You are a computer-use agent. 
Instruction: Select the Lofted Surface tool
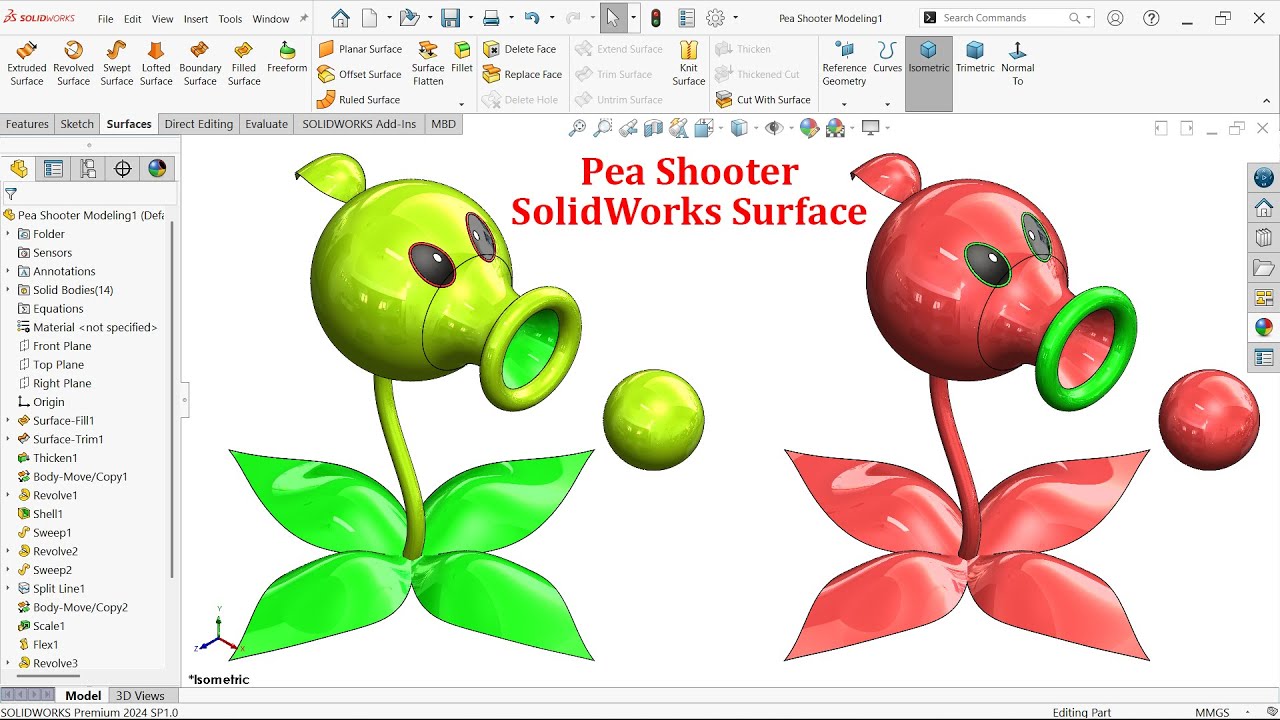[156, 64]
